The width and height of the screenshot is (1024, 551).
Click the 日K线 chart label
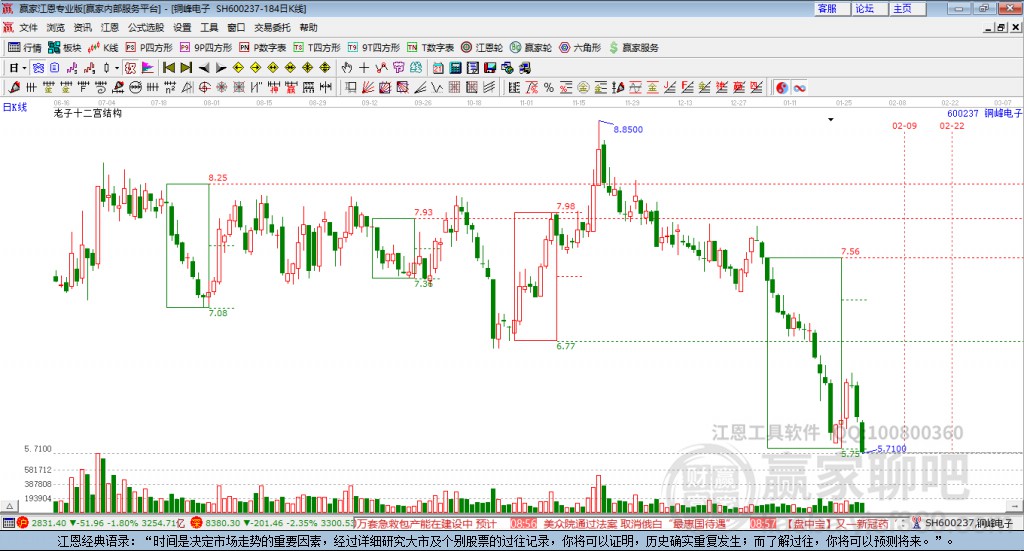pyautogui.click(x=15, y=107)
